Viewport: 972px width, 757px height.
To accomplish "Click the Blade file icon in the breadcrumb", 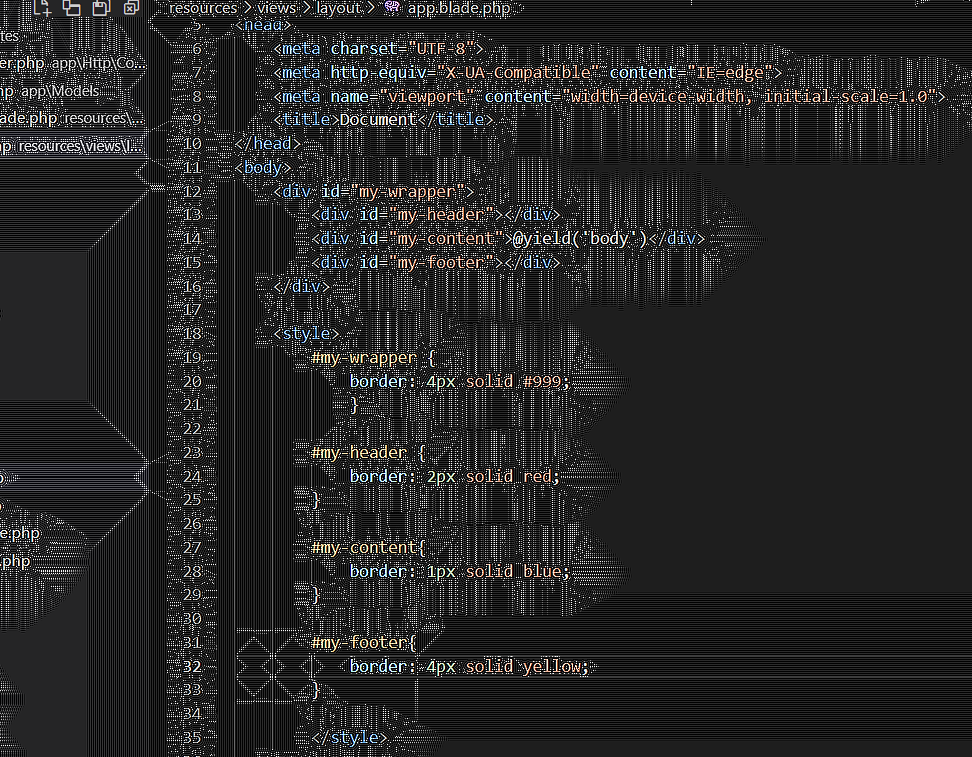I will [x=392, y=7].
